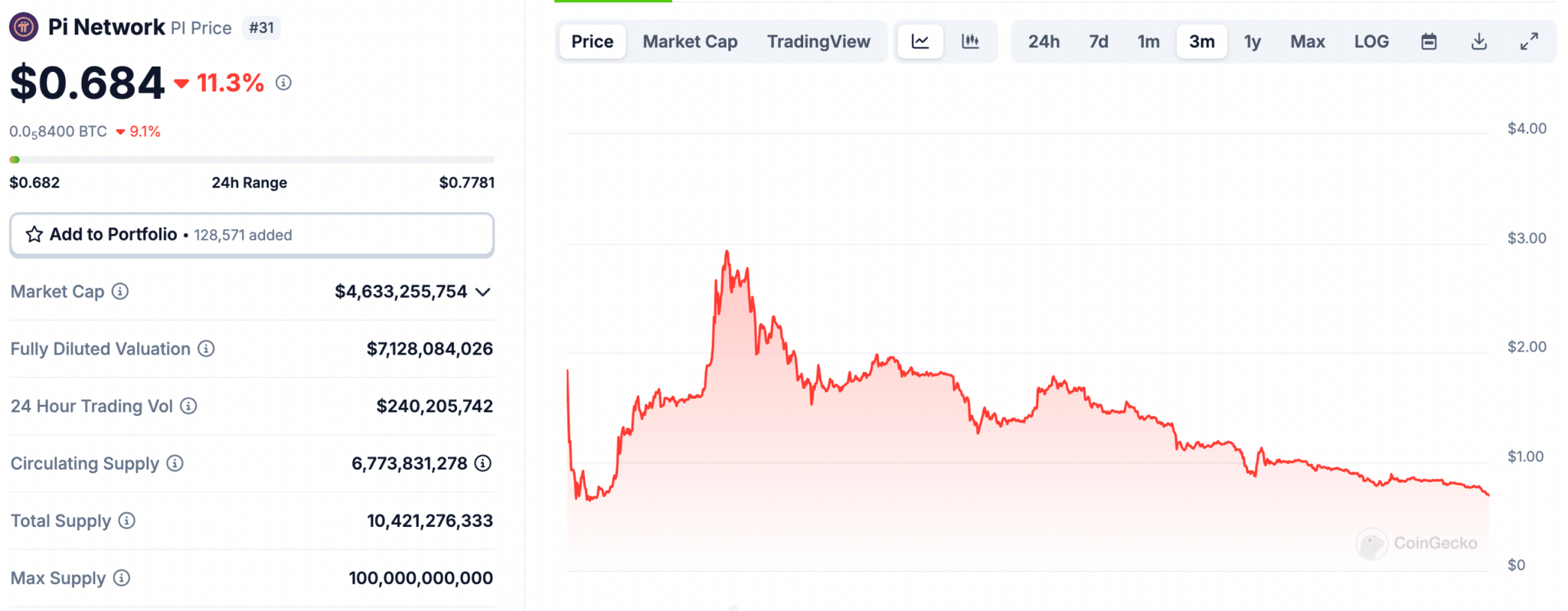Expand the Market Cap value chevron
The image size is (1568, 611).
(482, 292)
